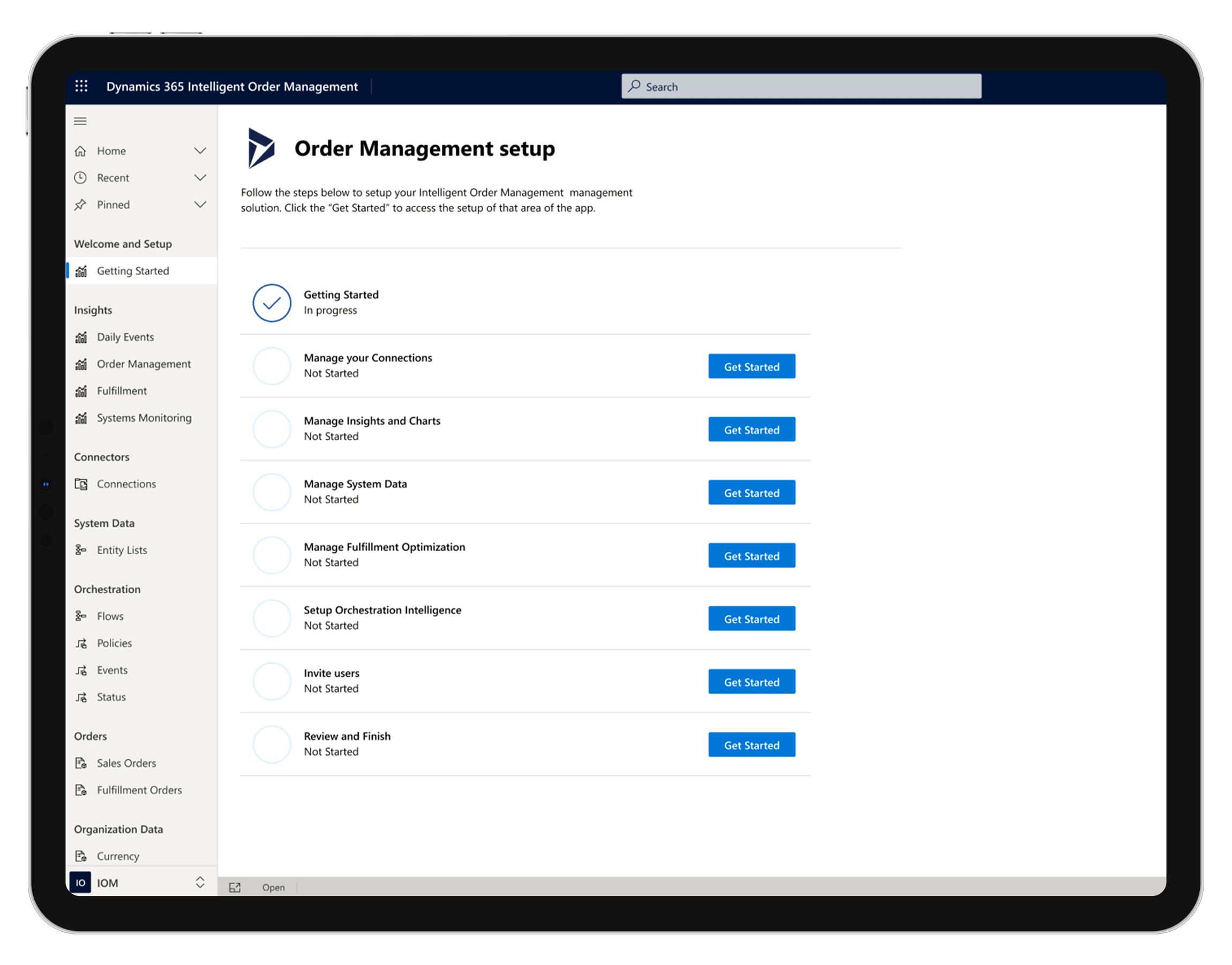Click the Dynamics 365 Intelligent Order Management title
1232x965 pixels.
[232, 86]
